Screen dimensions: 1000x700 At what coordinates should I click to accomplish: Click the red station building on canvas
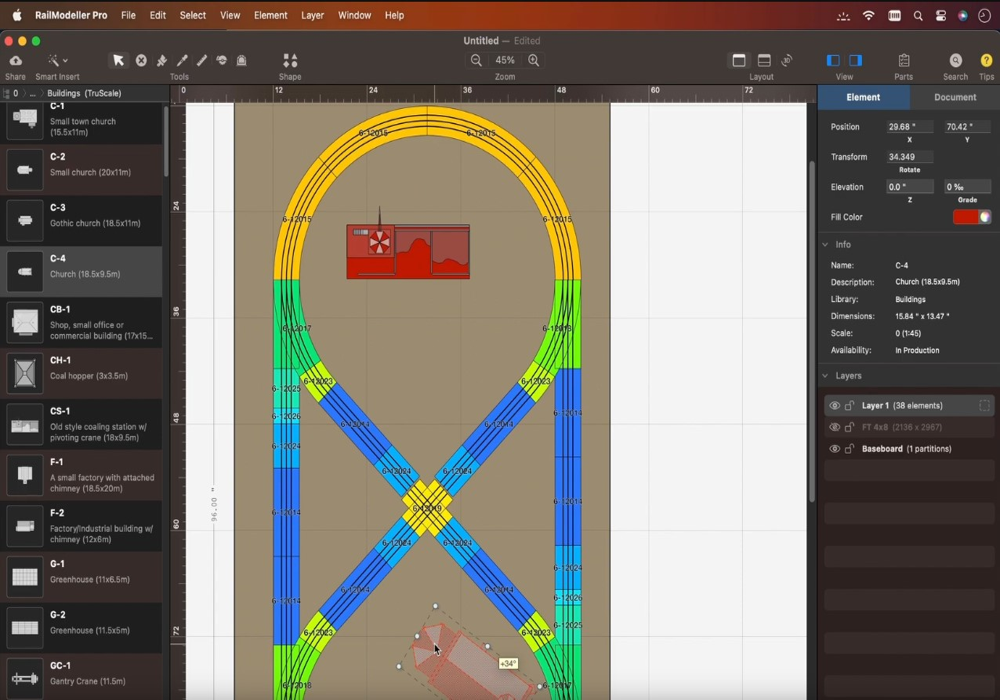pyautogui.click(x=408, y=251)
